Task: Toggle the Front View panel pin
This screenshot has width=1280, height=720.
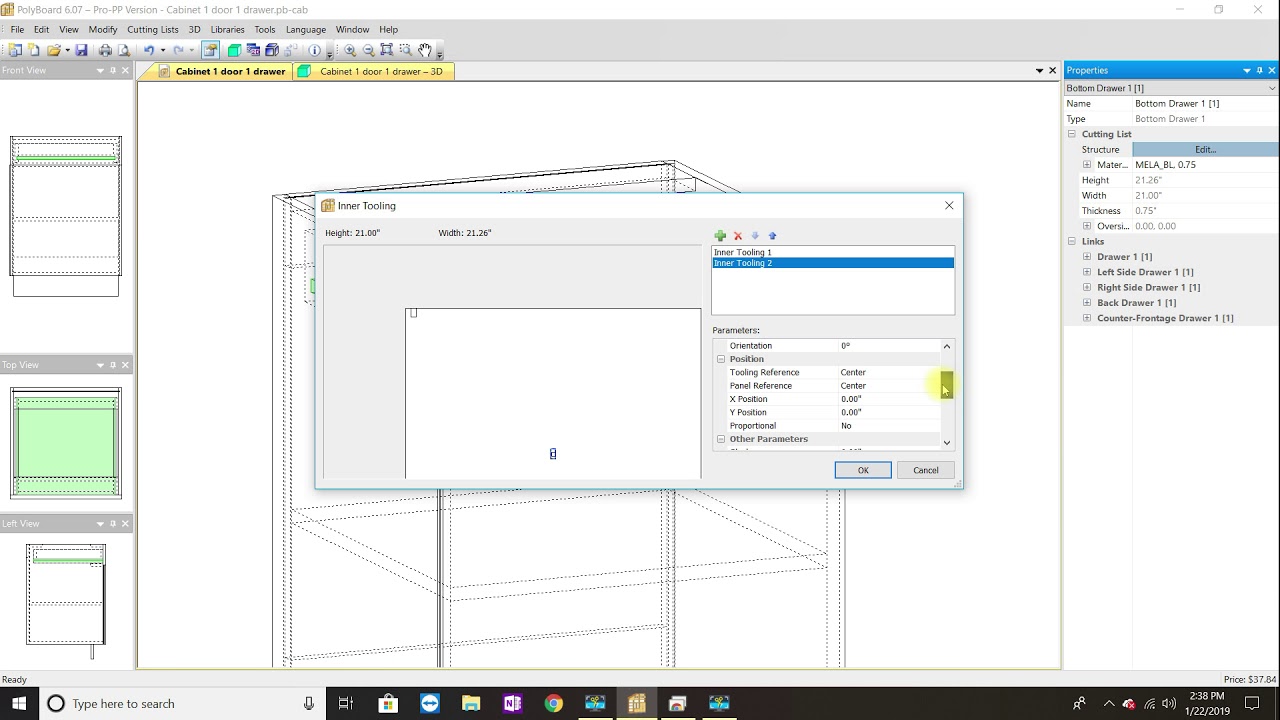Action: [113, 71]
